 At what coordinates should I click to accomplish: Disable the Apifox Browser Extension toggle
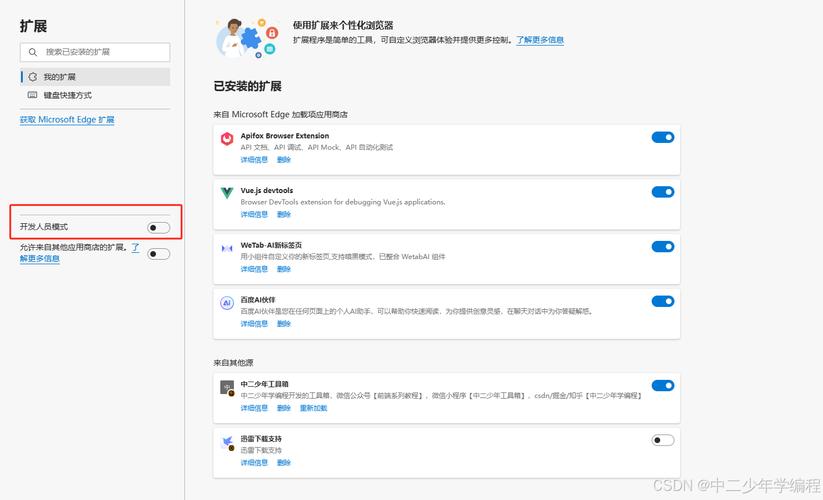(x=663, y=137)
